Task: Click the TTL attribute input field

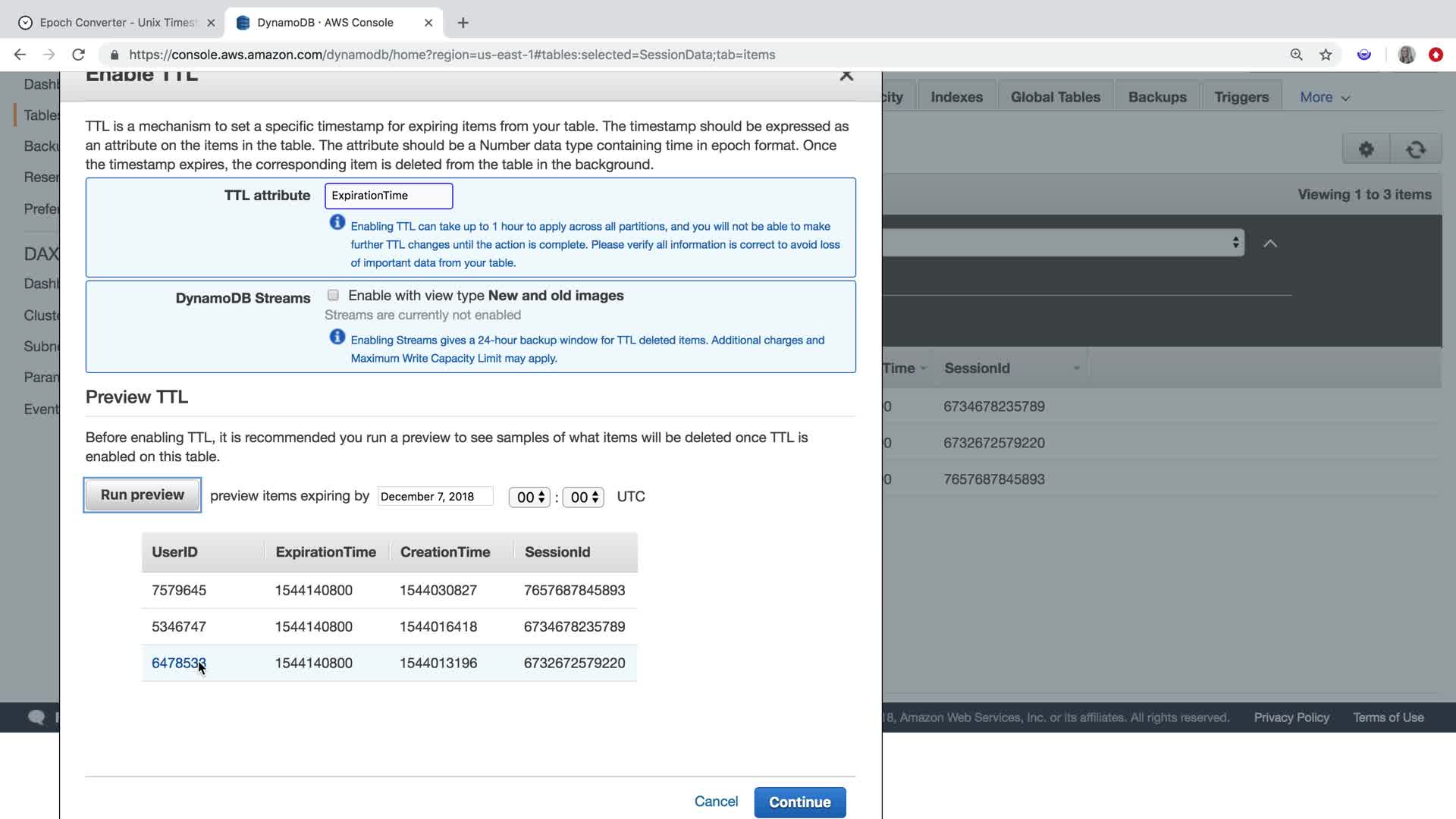Action: (x=388, y=196)
